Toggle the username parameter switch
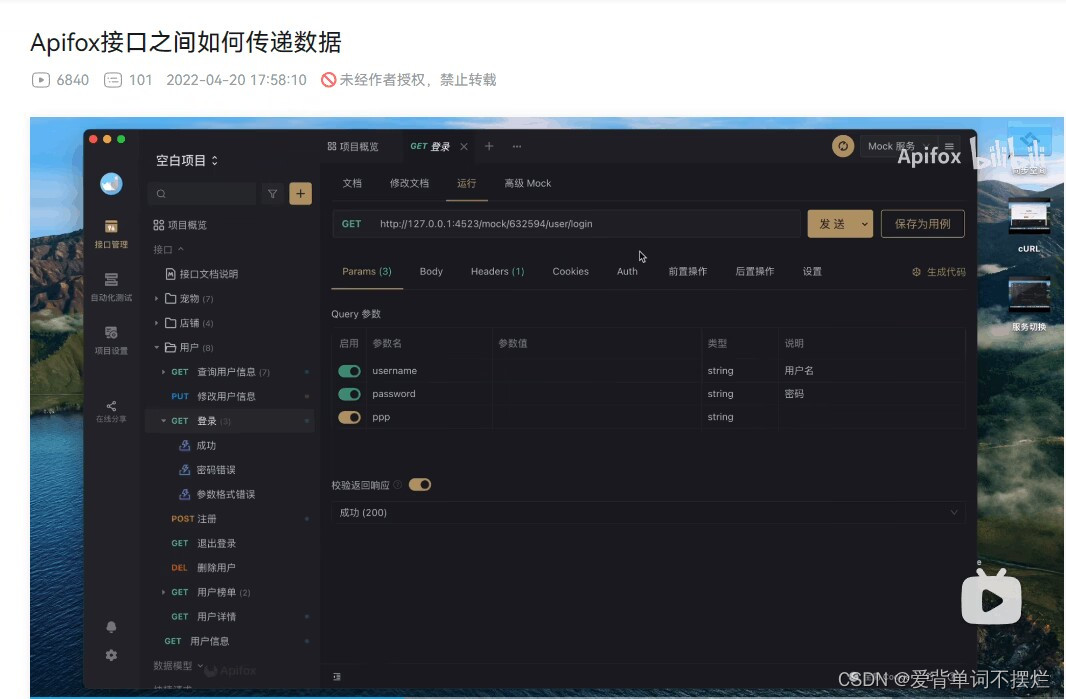 [349, 371]
